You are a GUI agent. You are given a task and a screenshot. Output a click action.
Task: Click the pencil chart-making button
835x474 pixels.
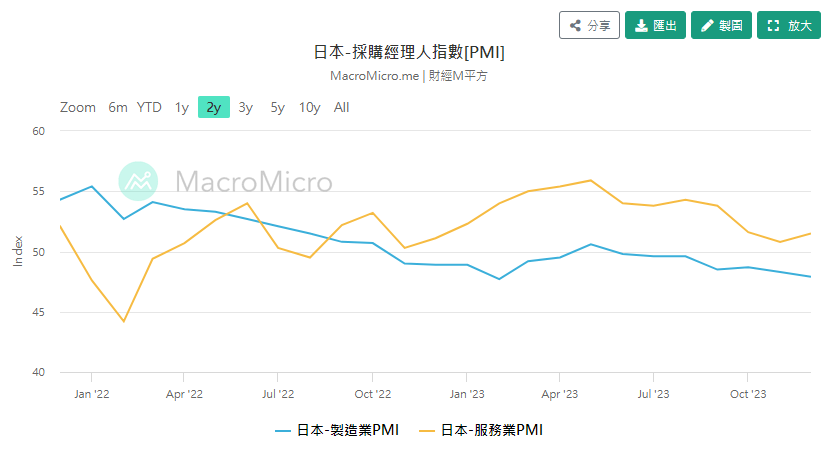pos(721,25)
